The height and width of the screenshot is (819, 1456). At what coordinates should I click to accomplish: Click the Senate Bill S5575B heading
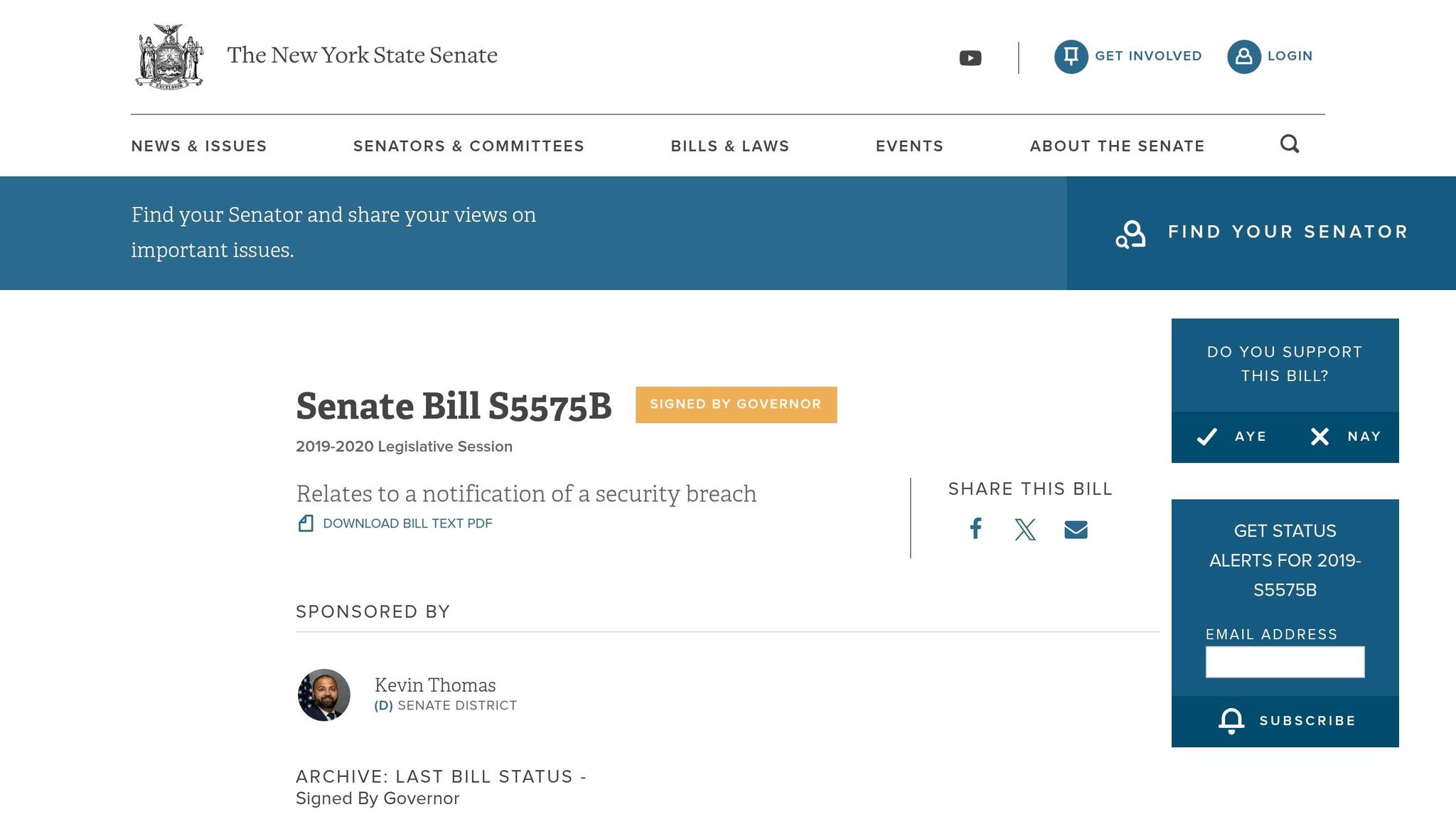(x=454, y=405)
